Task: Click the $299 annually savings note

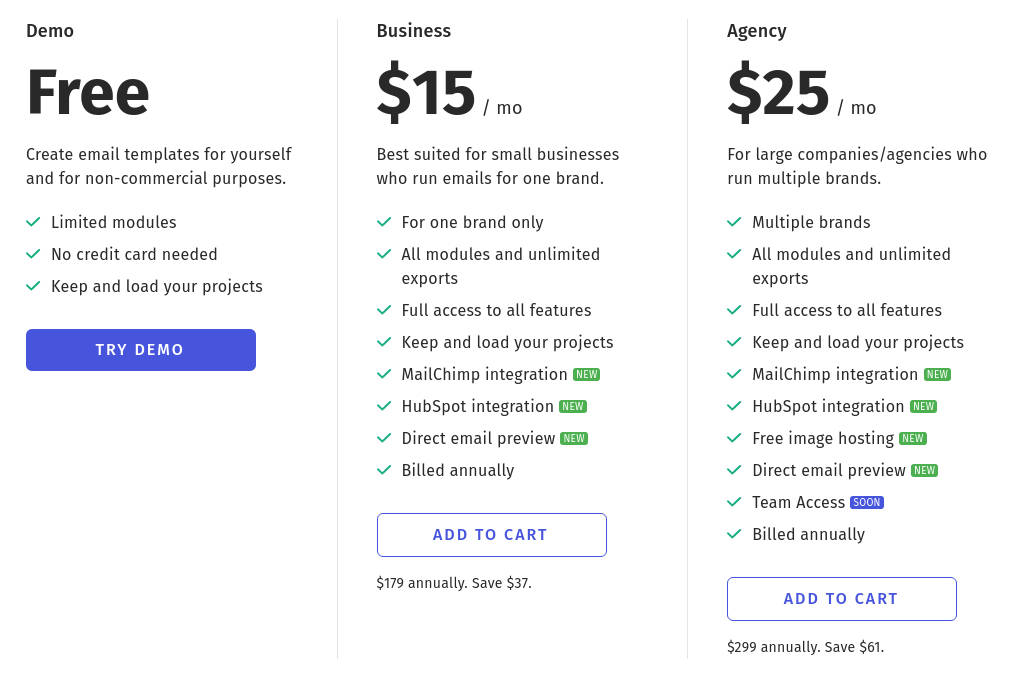Action: click(x=805, y=647)
